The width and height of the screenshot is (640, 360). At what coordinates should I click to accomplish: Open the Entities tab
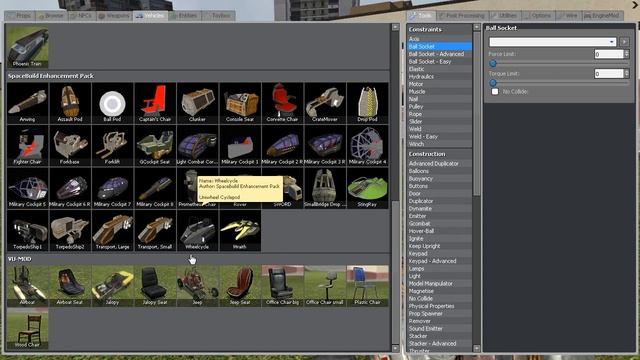184,16
